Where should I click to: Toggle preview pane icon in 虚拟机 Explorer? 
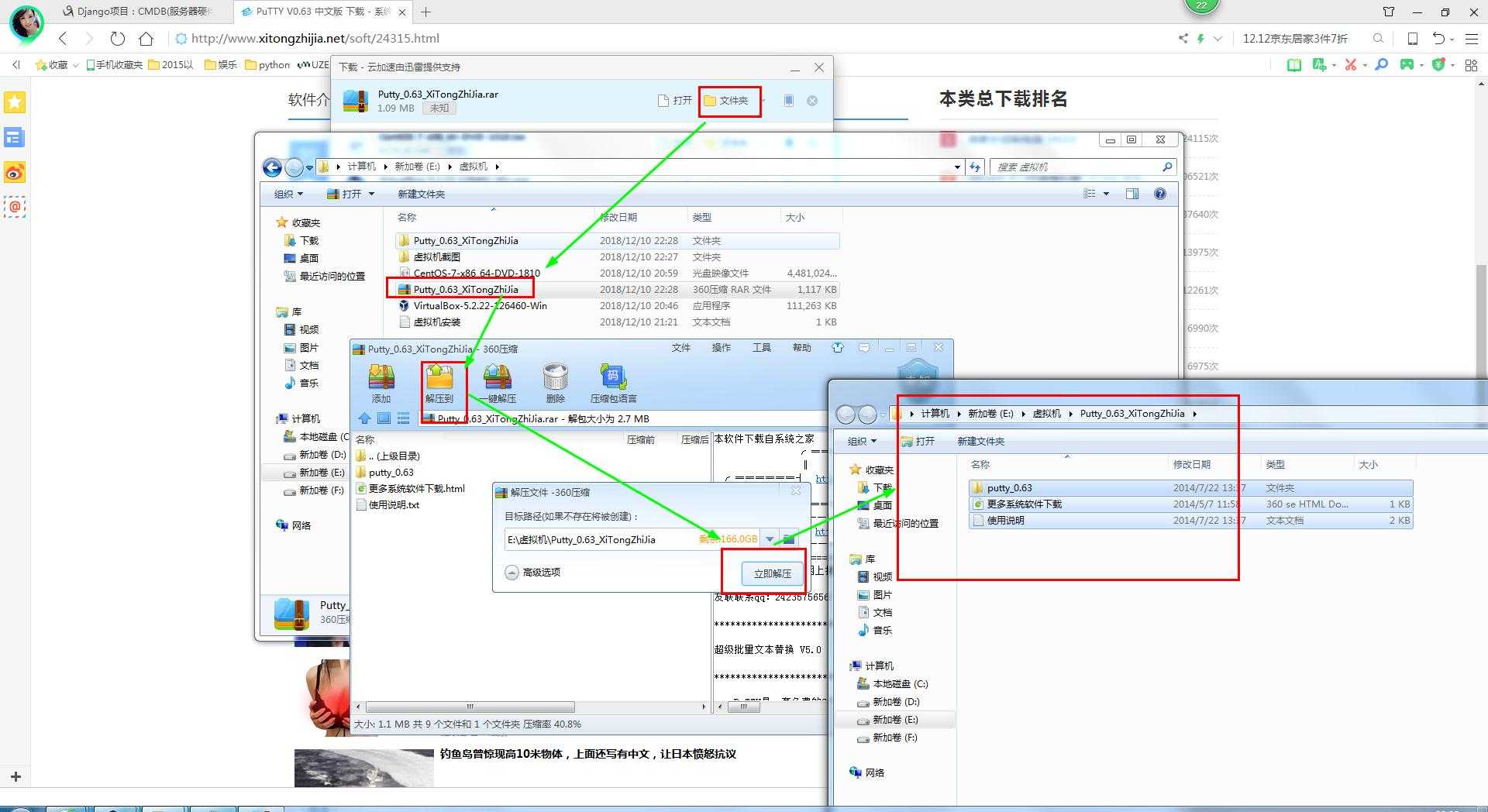tap(1132, 194)
